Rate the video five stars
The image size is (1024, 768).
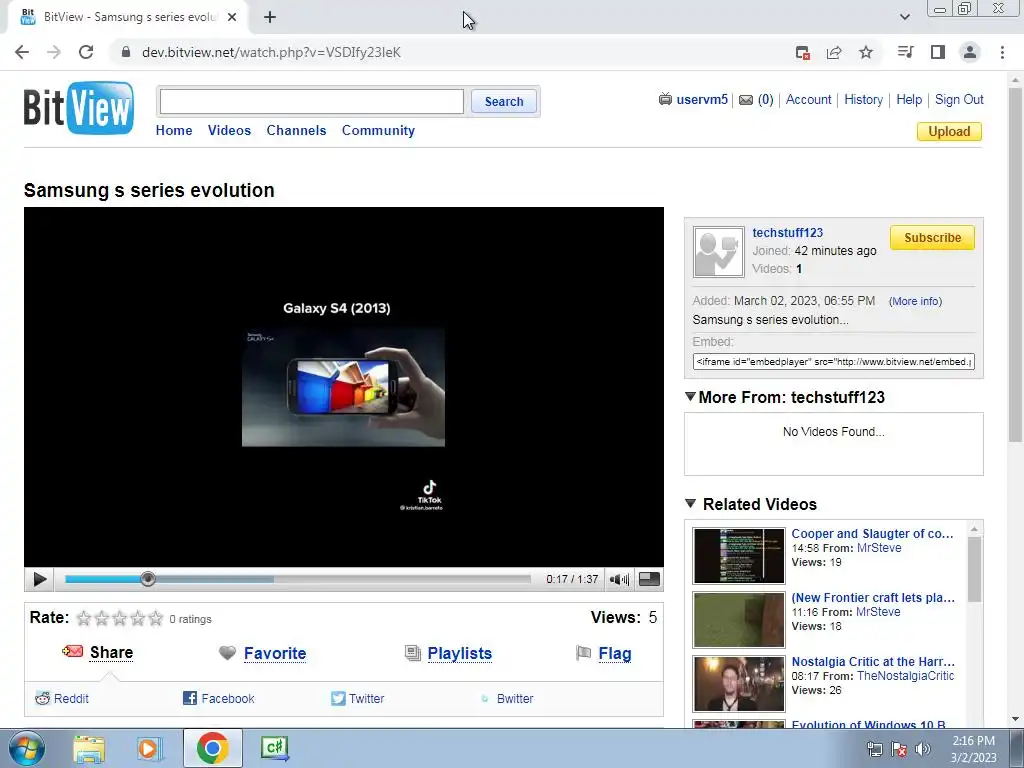point(155,618)
